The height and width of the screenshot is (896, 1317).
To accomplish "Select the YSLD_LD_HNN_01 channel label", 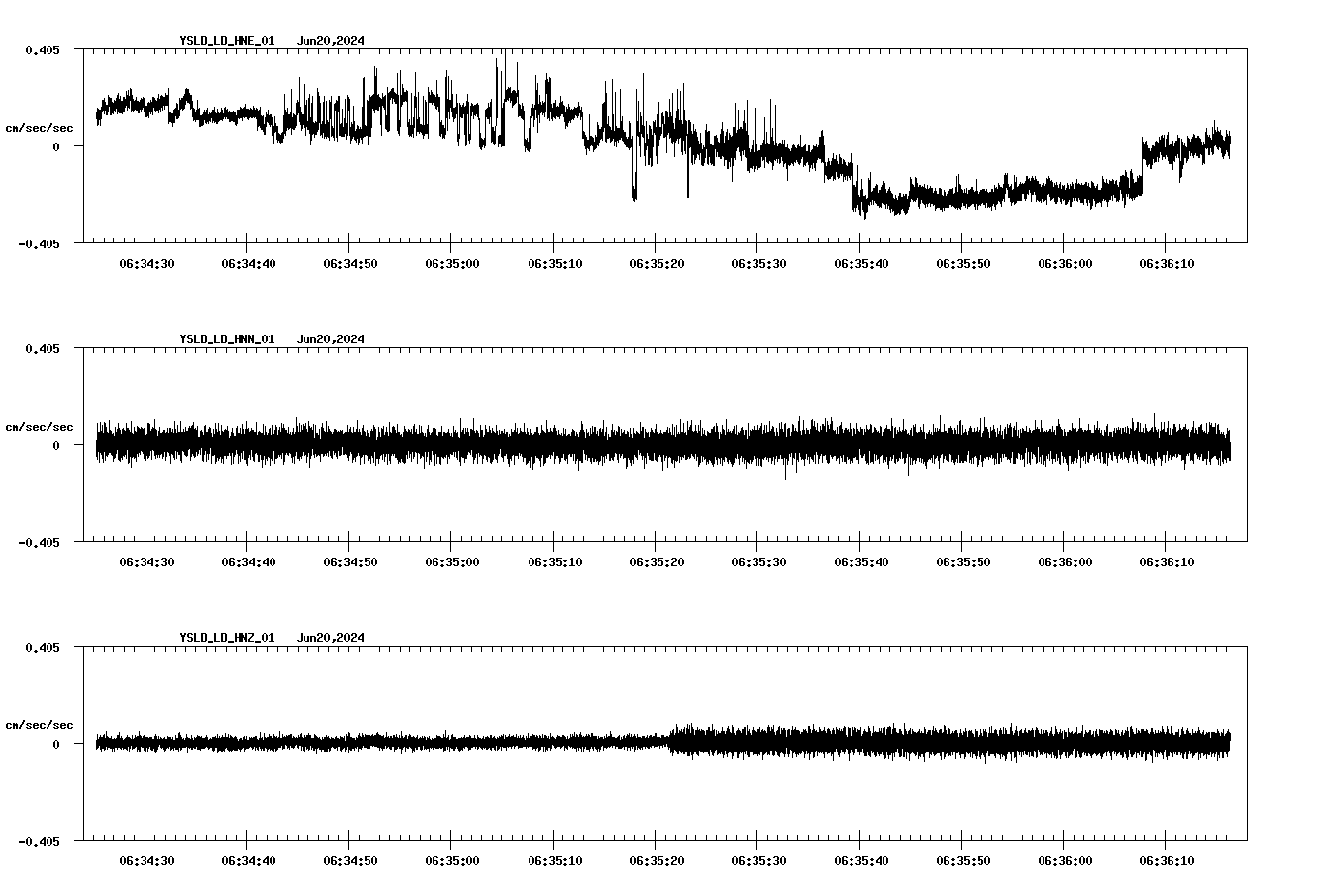I will 226,339.
